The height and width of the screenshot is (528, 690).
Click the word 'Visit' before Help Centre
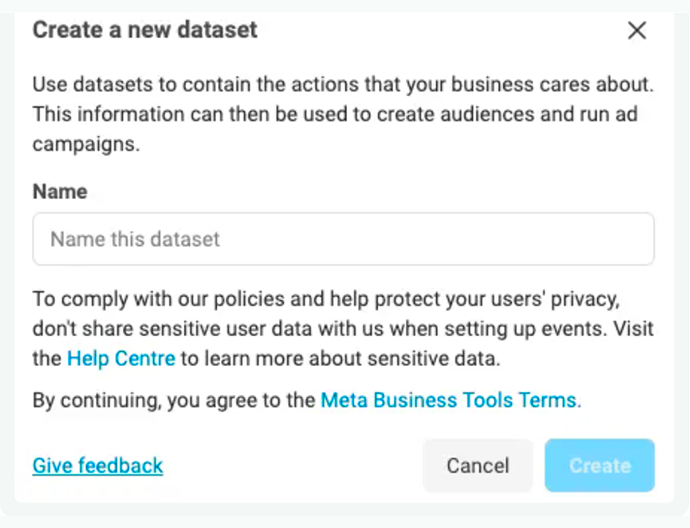633,328
